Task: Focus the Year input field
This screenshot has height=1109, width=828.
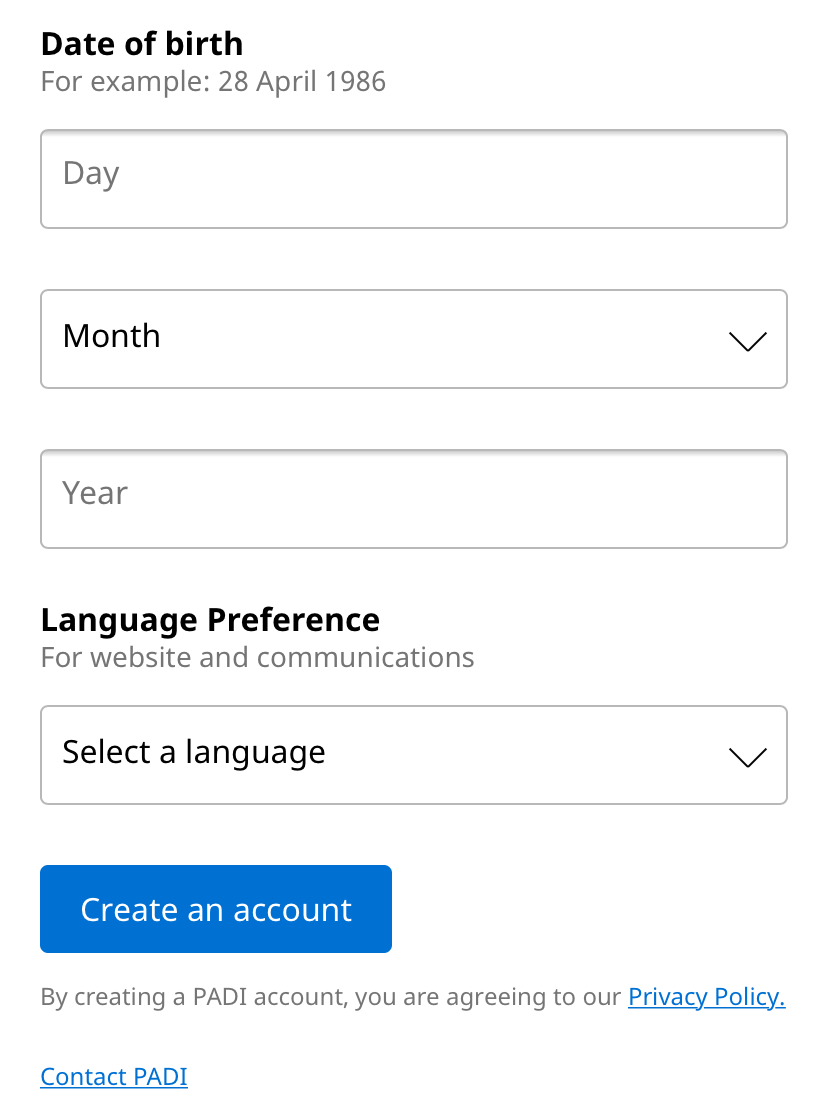Action: coord(413,499)
